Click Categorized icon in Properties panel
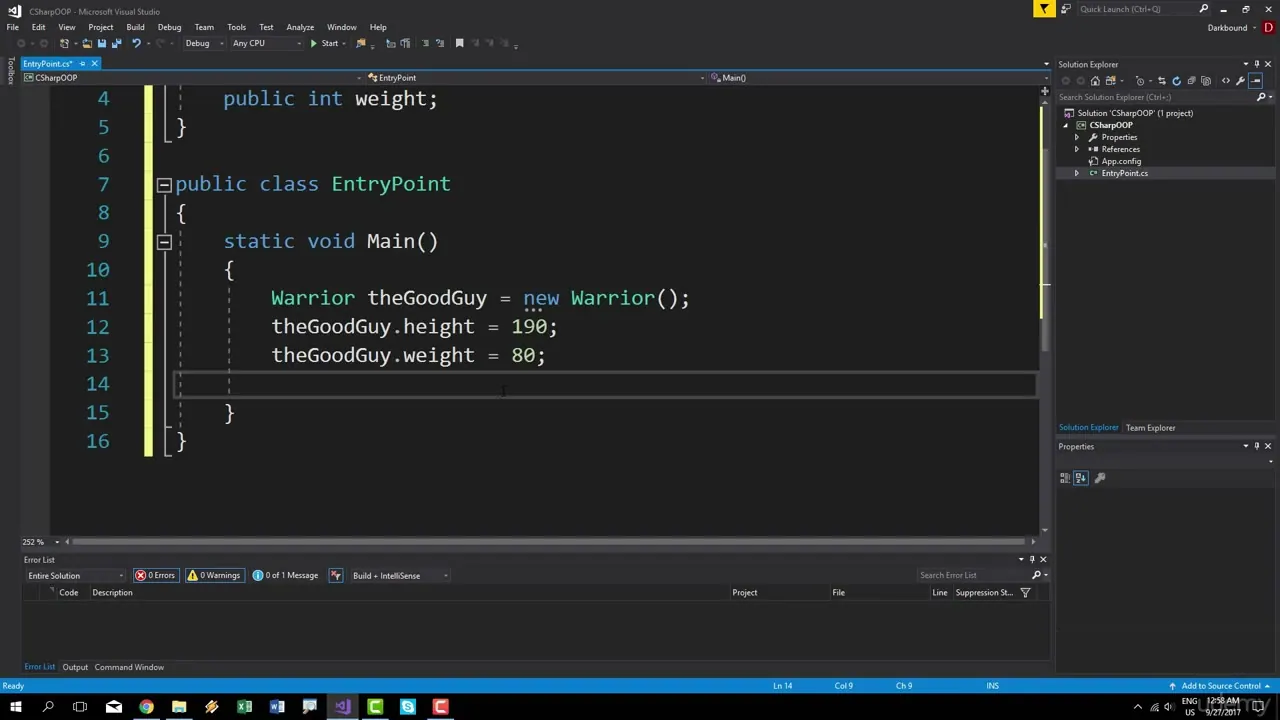Viewport: 1280px width, 720px height. [x=1065, y=478]
